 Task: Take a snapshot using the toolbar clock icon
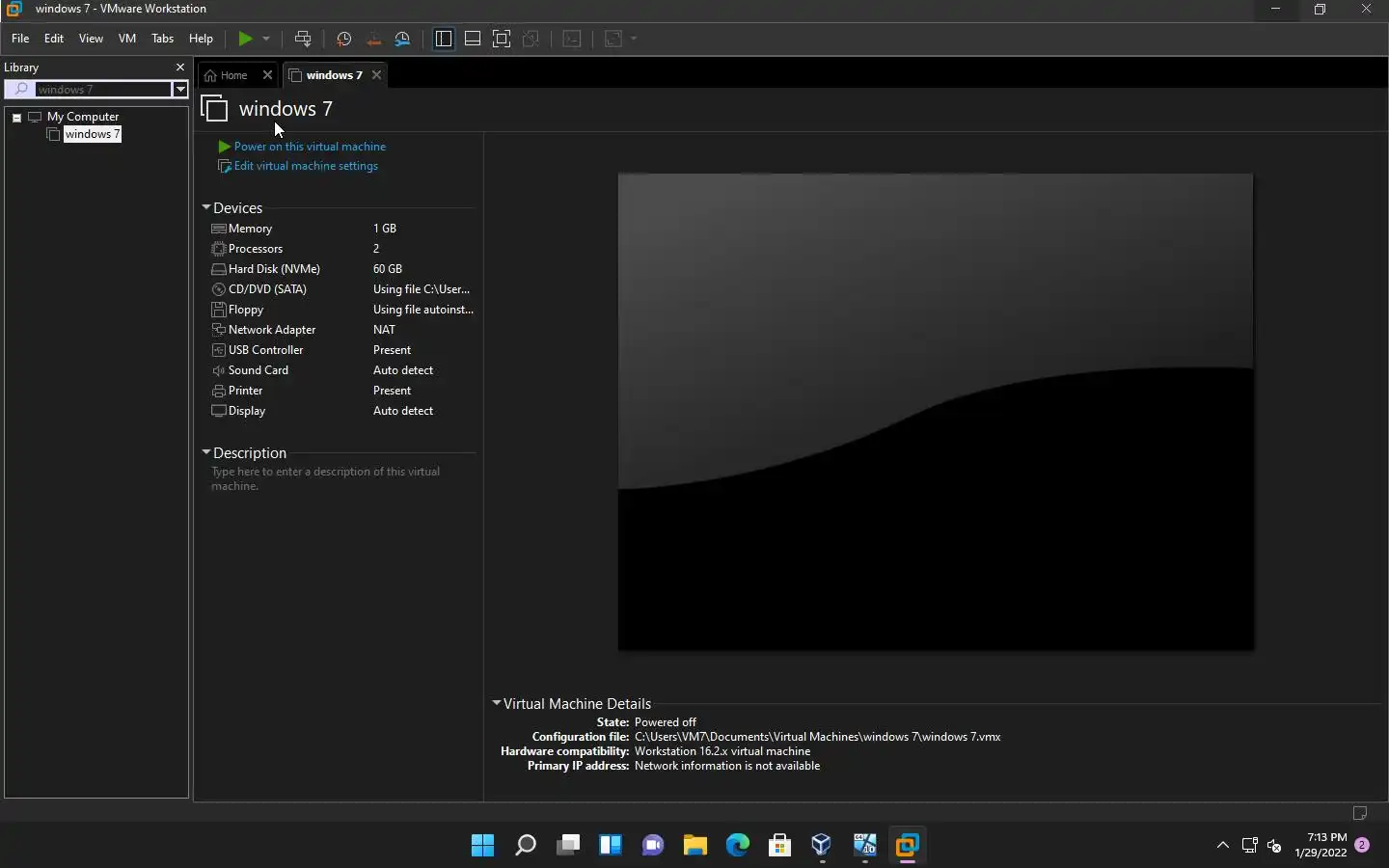click(x=344, y=39)
